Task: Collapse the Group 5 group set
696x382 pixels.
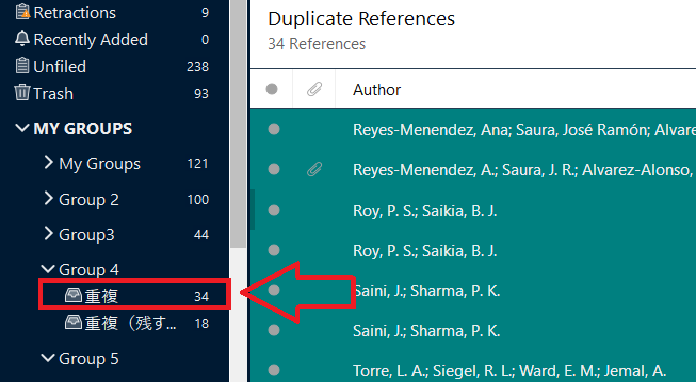Action: coord(48,358)
